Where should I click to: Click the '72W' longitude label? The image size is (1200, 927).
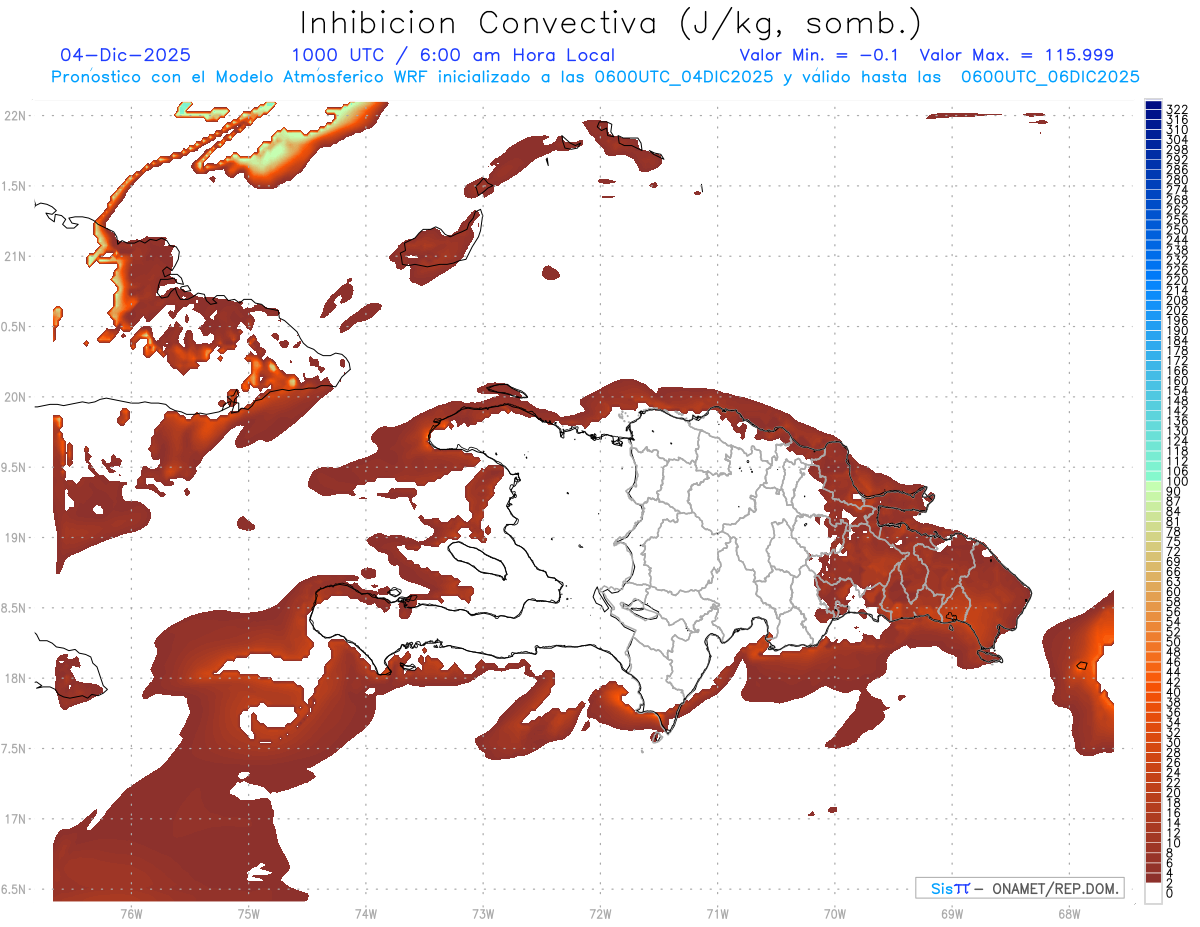pos(600,913)
